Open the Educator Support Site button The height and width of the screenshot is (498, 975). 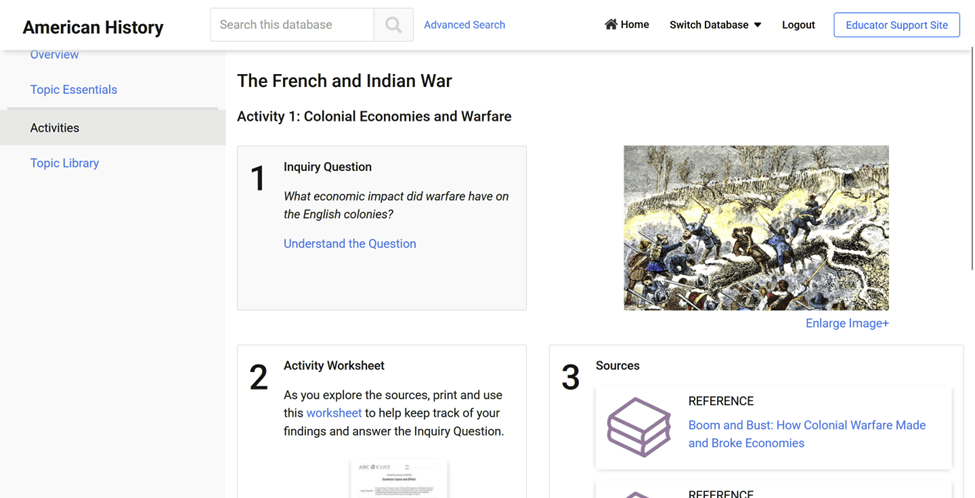coord(896,25)
